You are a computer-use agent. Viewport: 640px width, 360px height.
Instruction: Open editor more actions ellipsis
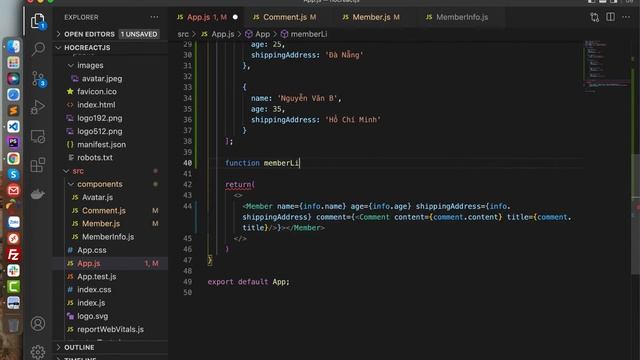(x=626, y=17)
